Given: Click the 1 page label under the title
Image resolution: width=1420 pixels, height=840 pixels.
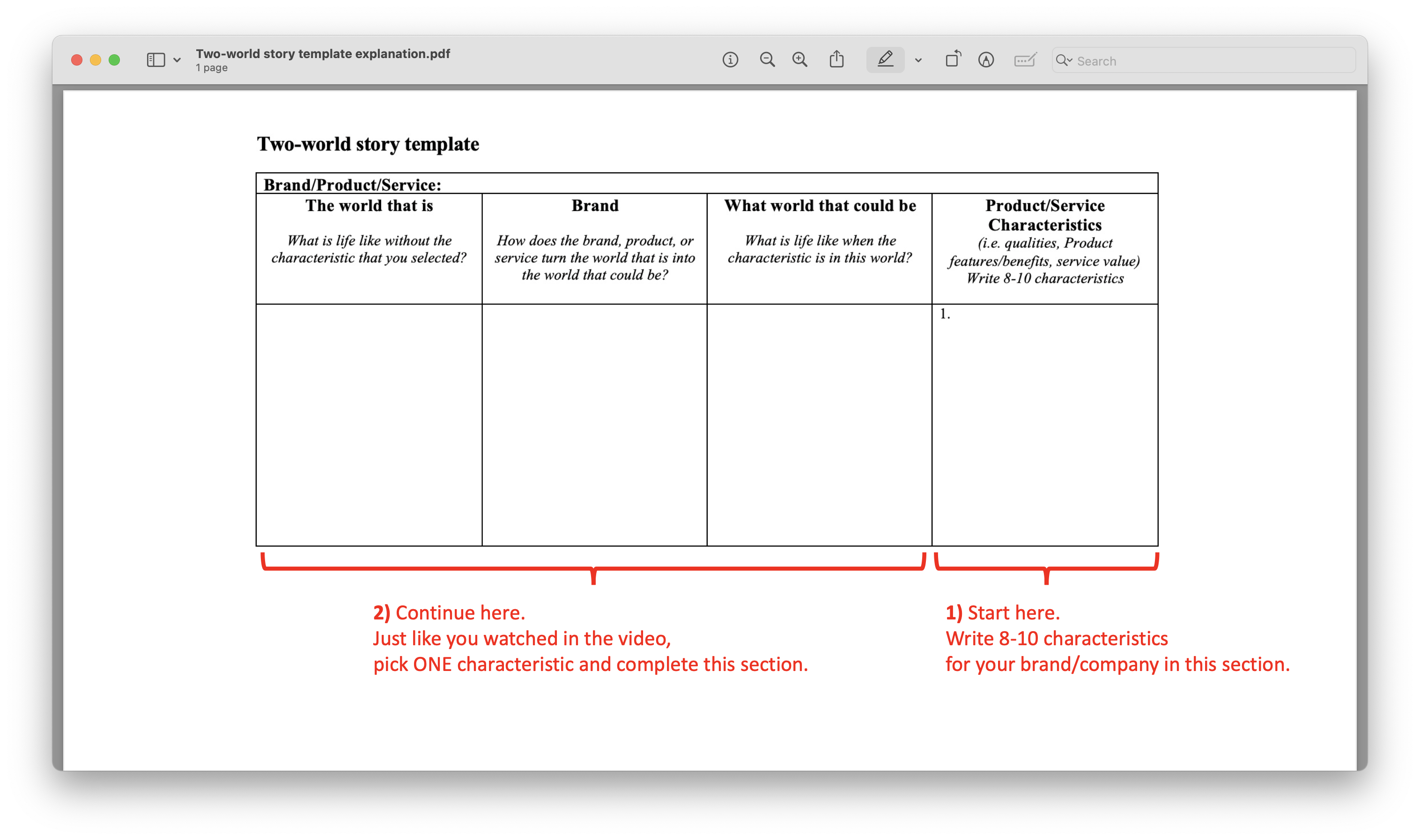Looking at the screenshot, I should pyautogui.click(x=211, y=67).
